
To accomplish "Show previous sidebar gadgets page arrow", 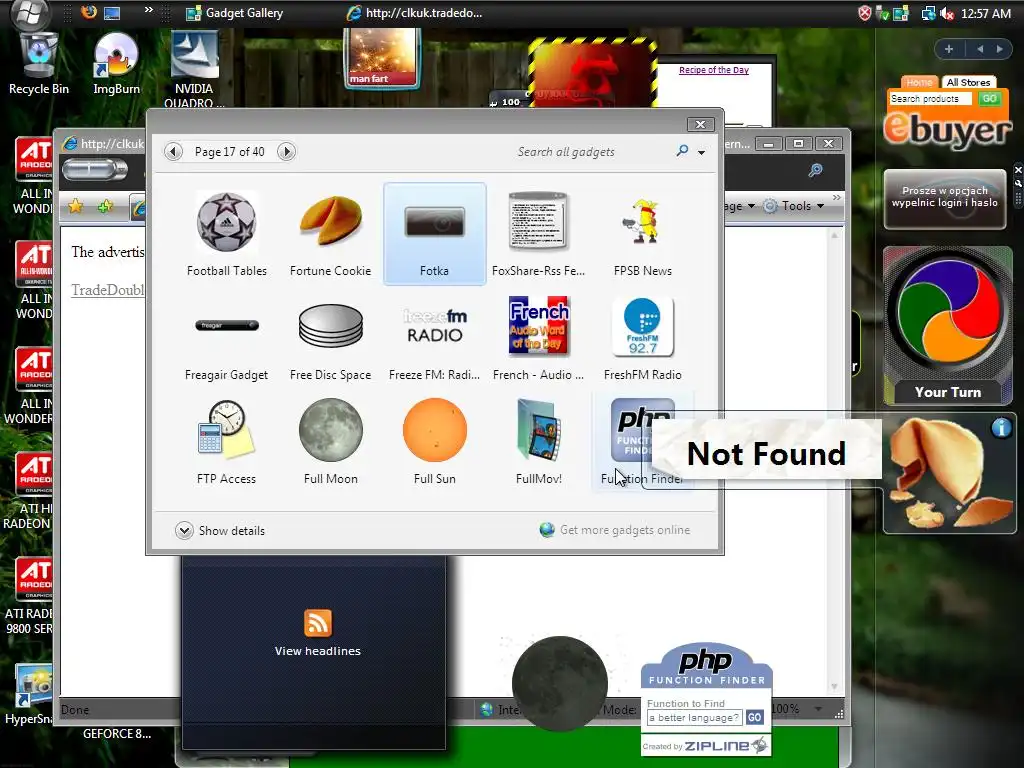I will [x=980, y=49].
